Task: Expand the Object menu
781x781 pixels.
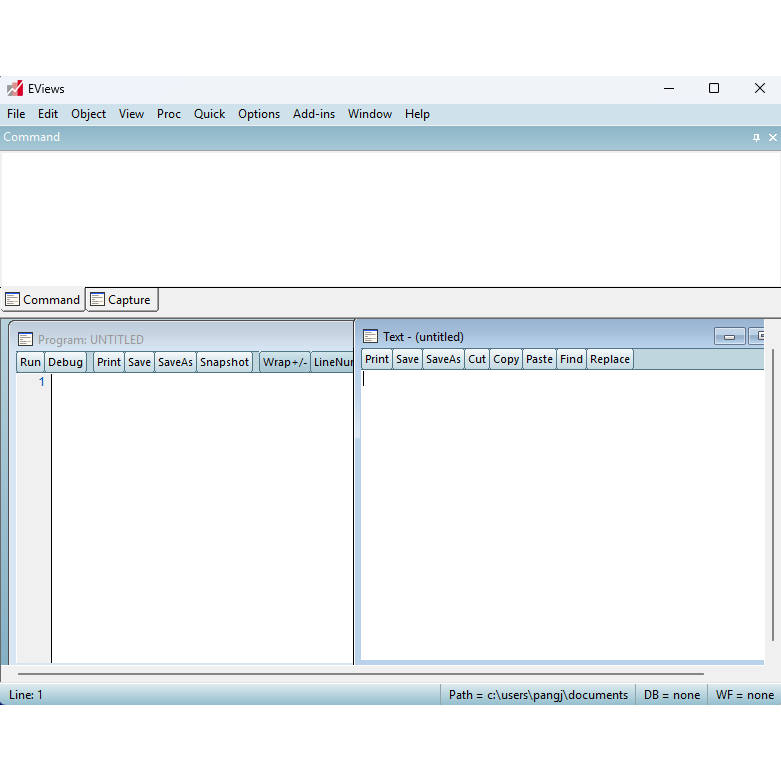Action: click(x=88, y=114)
